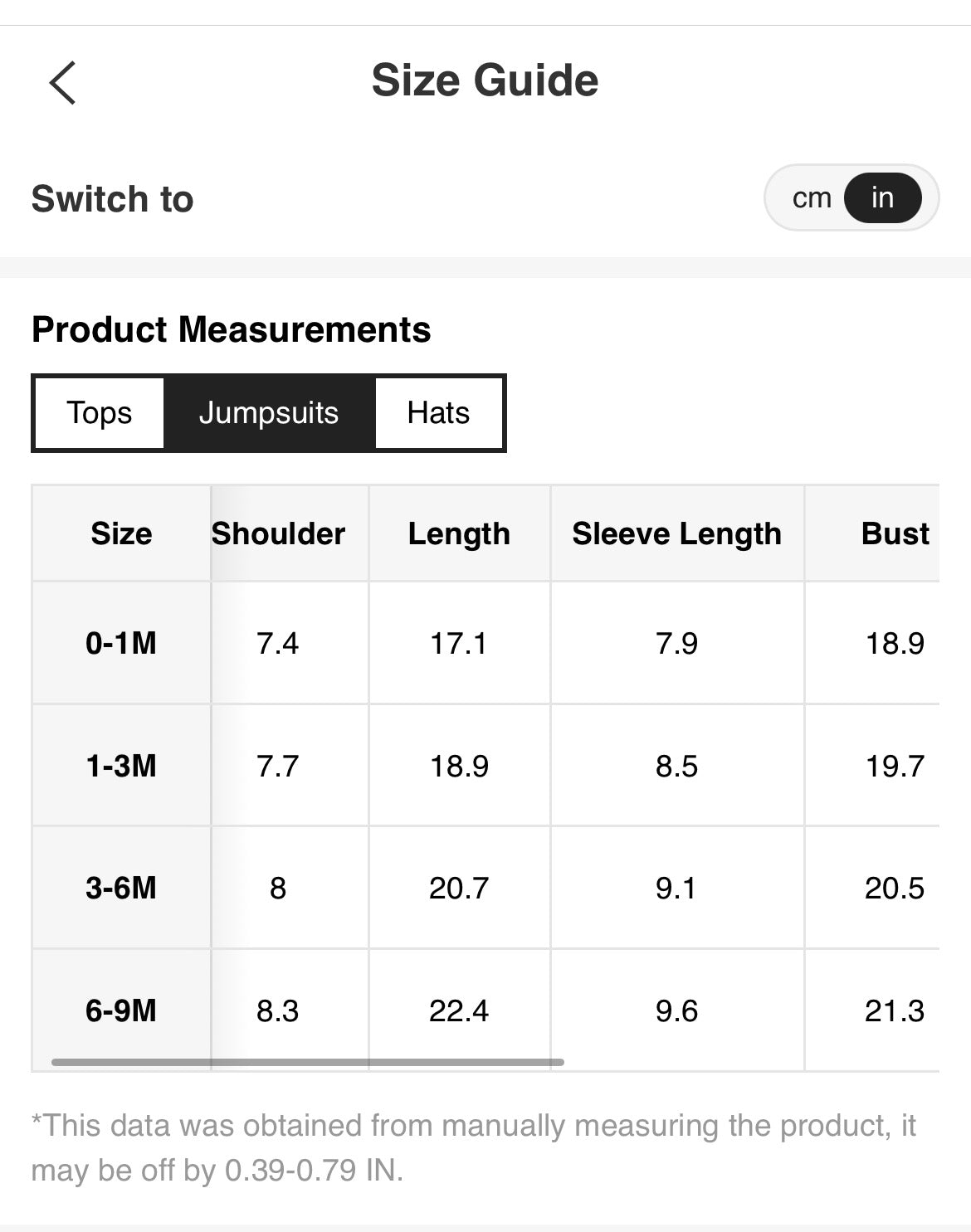Click the Shoulder column header
Image resolution: width=971 pixels, height=1232 pixels.
tap(279, 533)
